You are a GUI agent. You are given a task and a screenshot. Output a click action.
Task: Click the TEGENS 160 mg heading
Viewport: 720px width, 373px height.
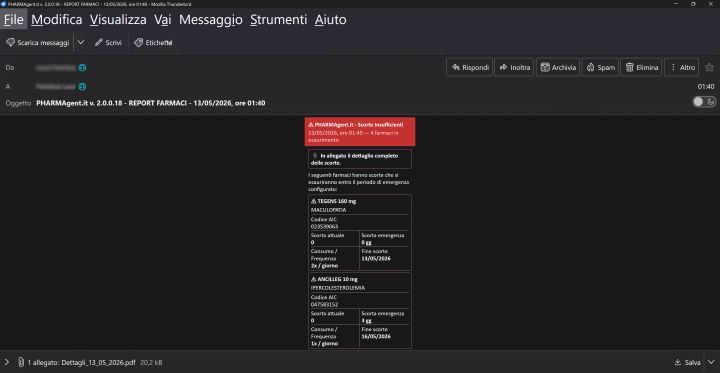(336, 201)
